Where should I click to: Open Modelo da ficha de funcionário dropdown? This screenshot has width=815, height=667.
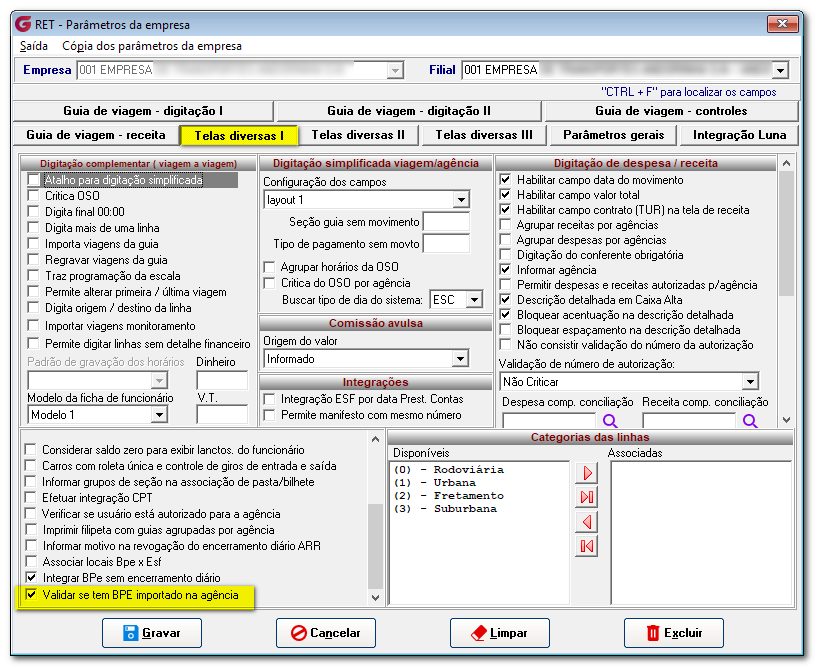click(x=160, y=415)
